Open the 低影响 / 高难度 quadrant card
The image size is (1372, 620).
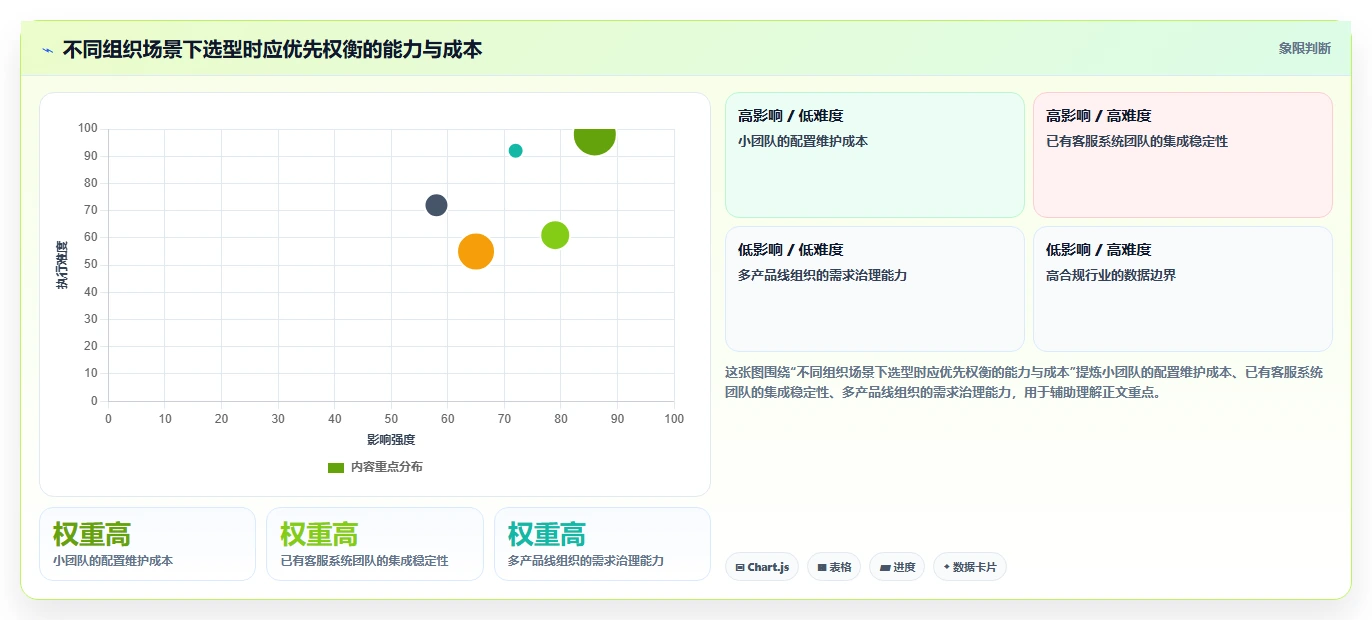tap(1183, 289)
